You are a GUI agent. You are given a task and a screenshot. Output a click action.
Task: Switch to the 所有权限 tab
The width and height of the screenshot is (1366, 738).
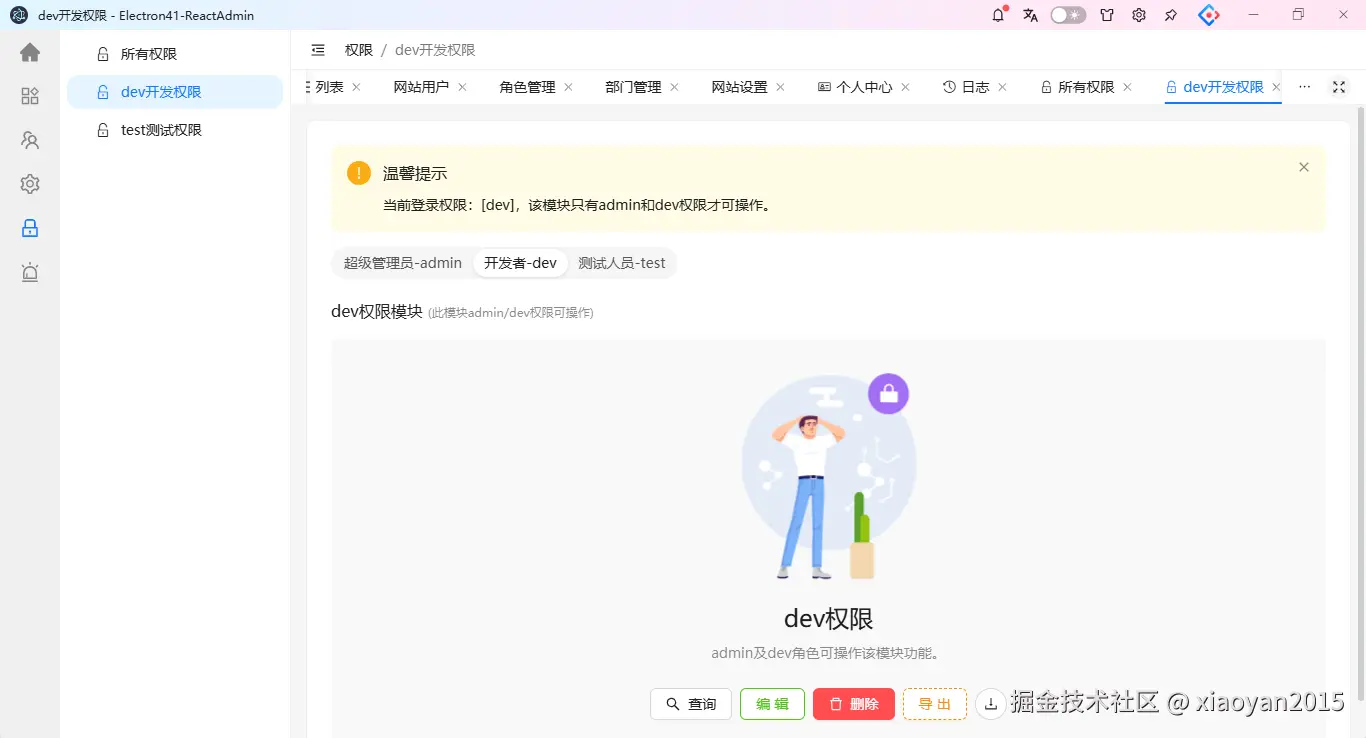(1077, 87)
